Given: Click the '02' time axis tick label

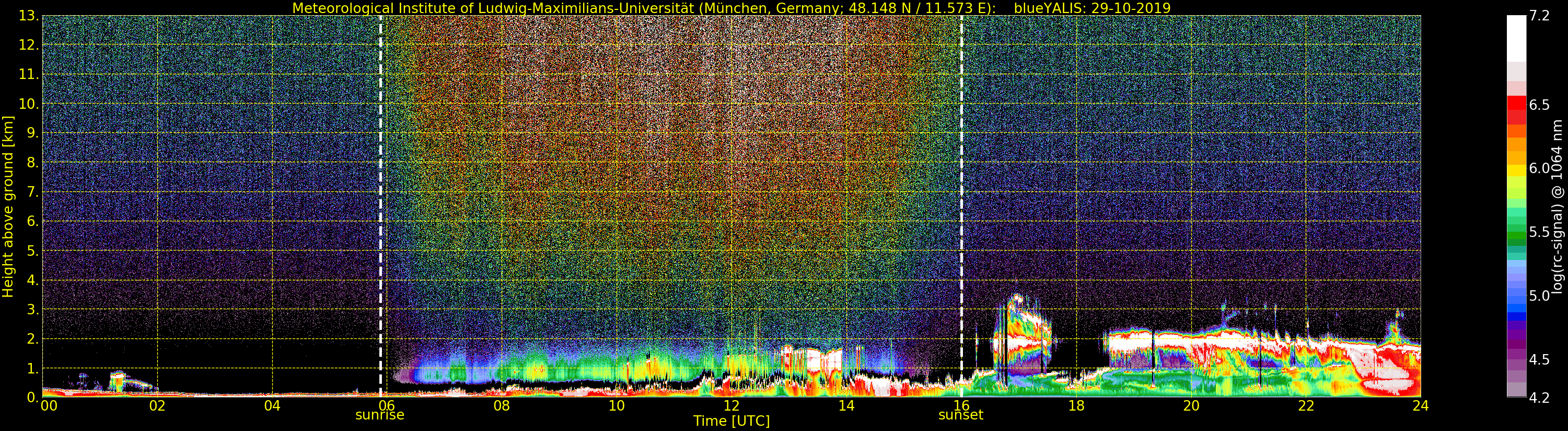Looking at the screenshot, I should click(x=157, y=405).
